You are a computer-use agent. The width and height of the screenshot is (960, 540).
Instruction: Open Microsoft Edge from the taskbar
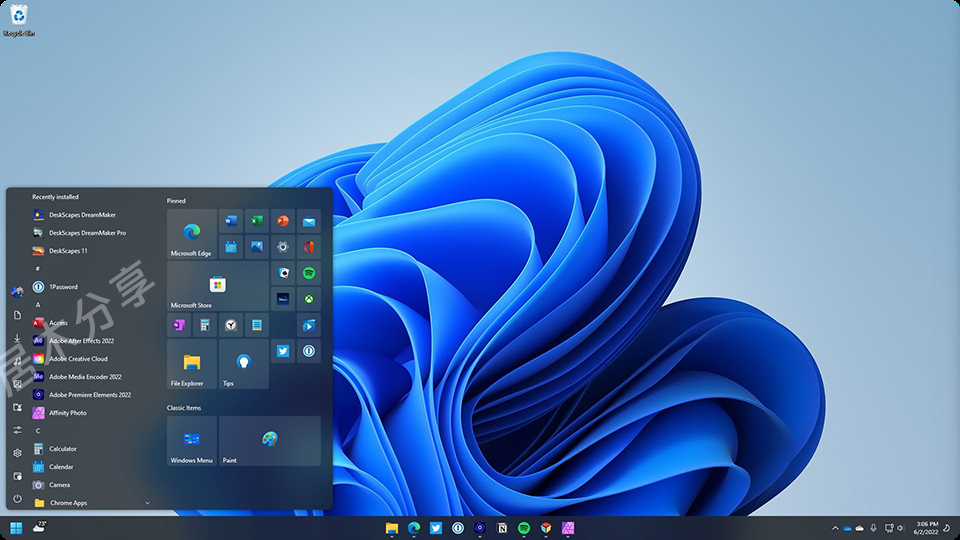pyautogui.click(x=414, y=528)
